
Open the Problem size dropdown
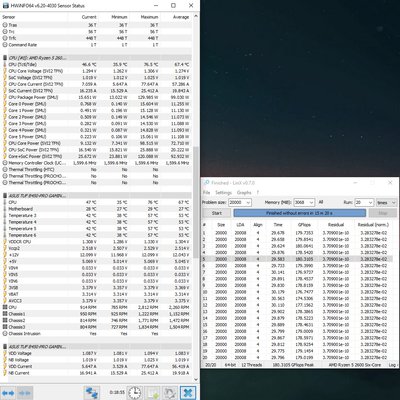click(240, 202)
